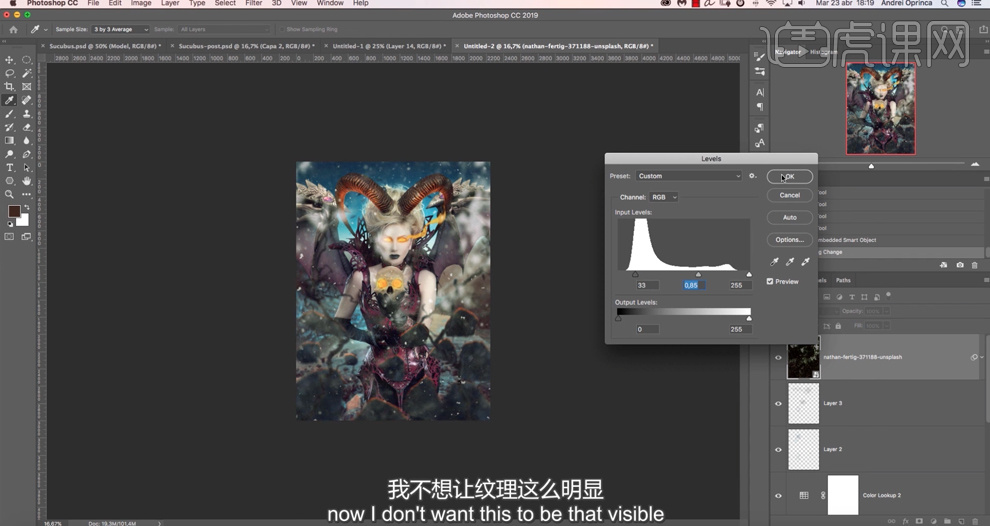Select the Crop tool

pyautogui.click(x=10, y=87)
